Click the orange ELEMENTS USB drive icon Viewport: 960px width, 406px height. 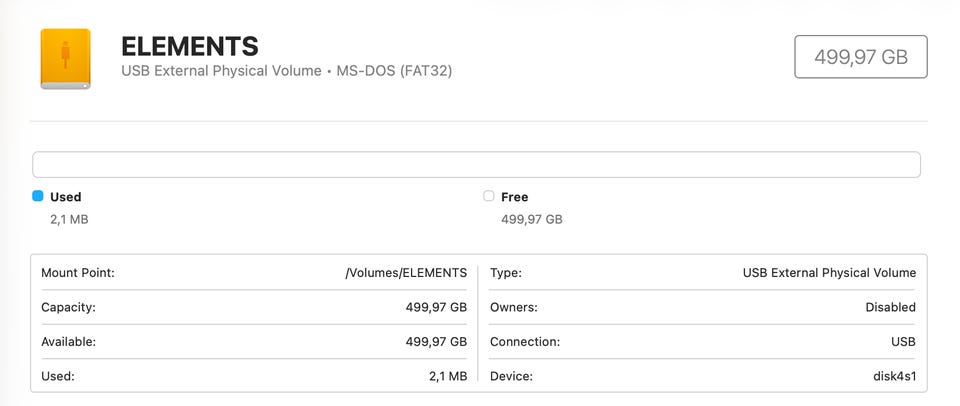(66, 59)
